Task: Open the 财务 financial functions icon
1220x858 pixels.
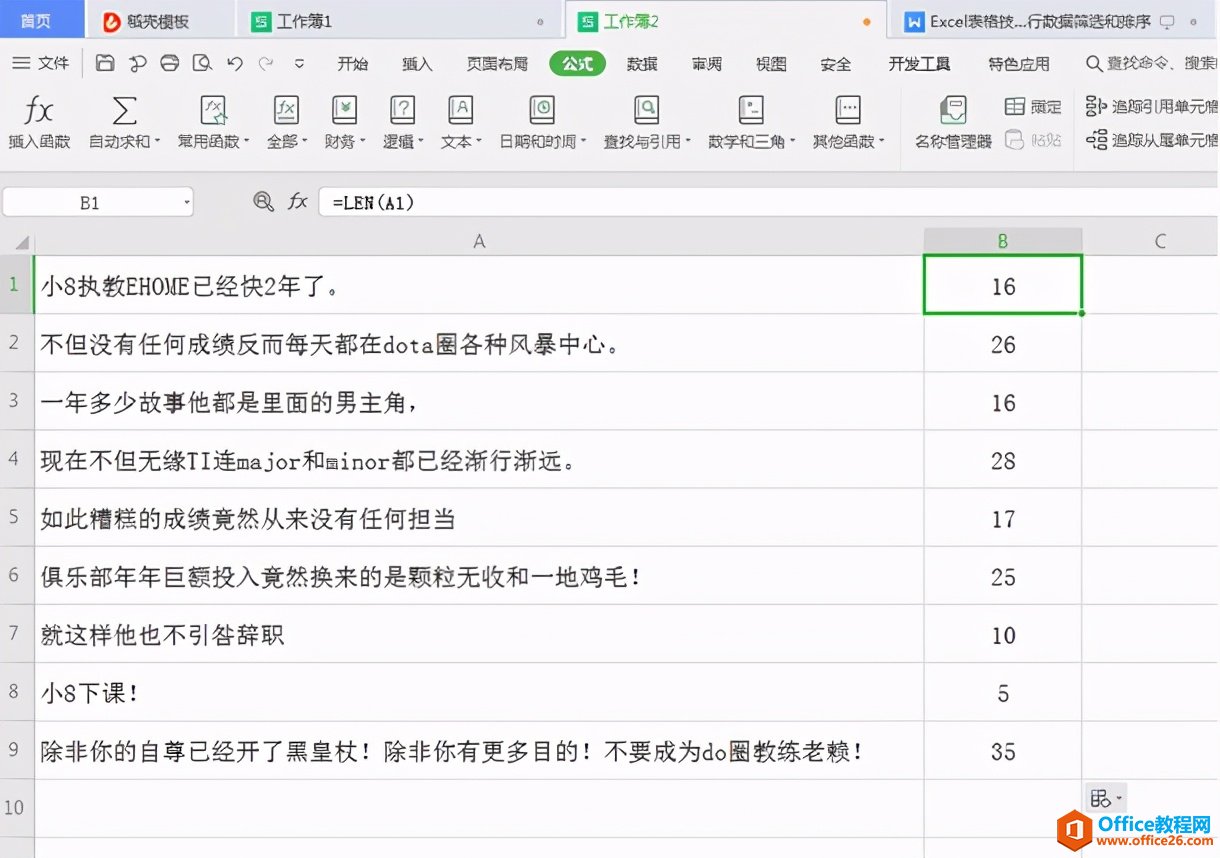Action: 344,110
